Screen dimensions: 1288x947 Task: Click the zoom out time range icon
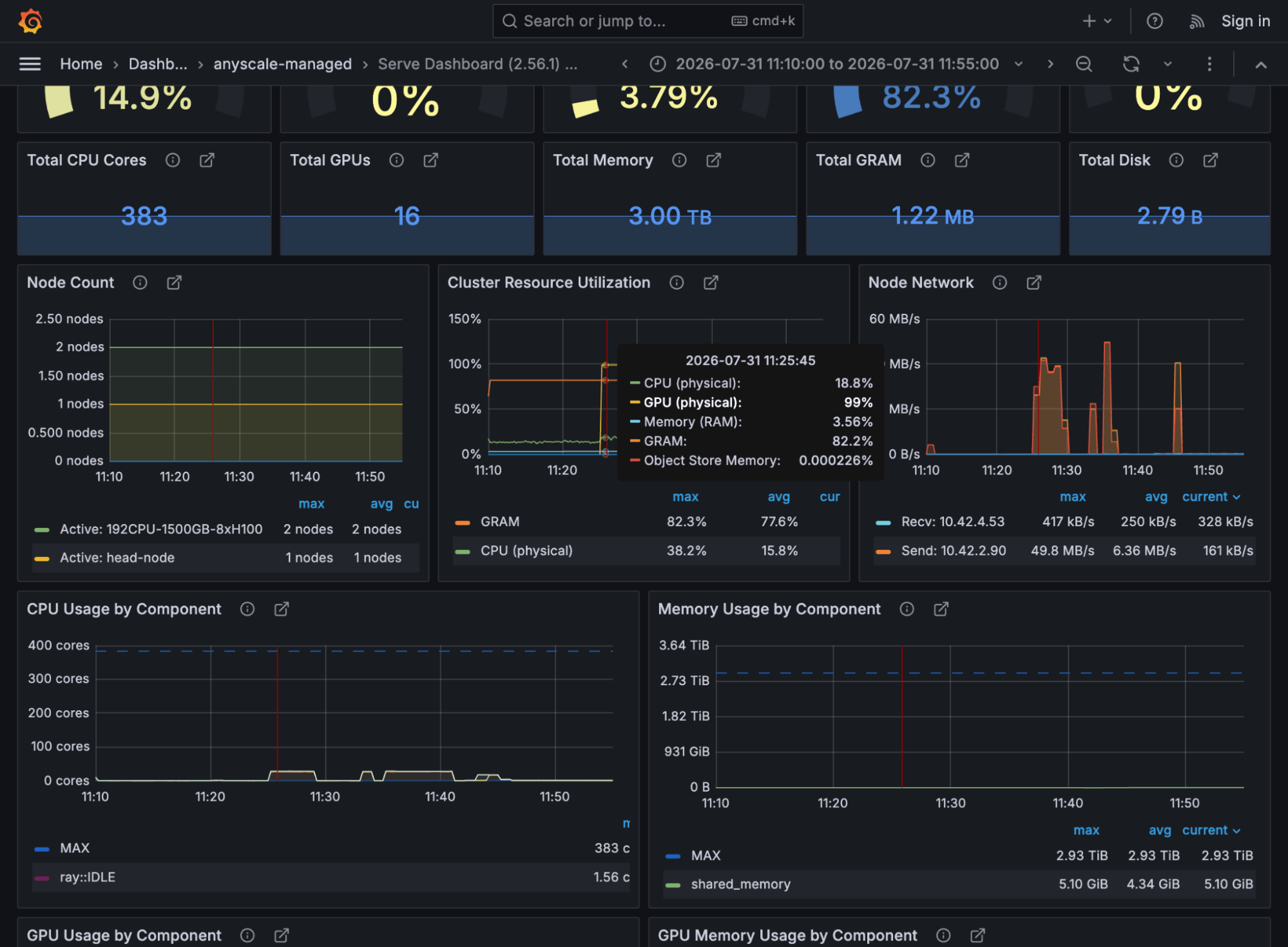(1084, 64)
